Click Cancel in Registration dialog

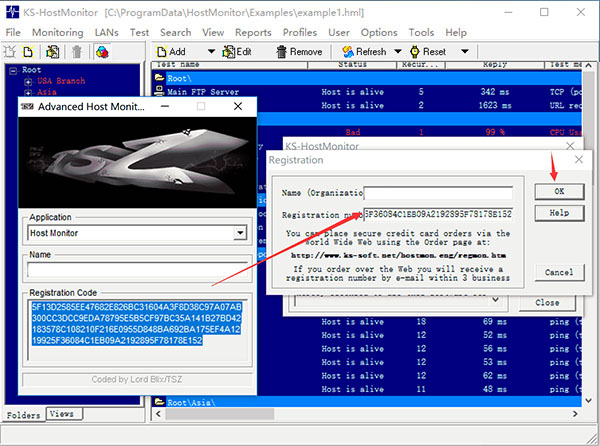click(x=559, y=272)
